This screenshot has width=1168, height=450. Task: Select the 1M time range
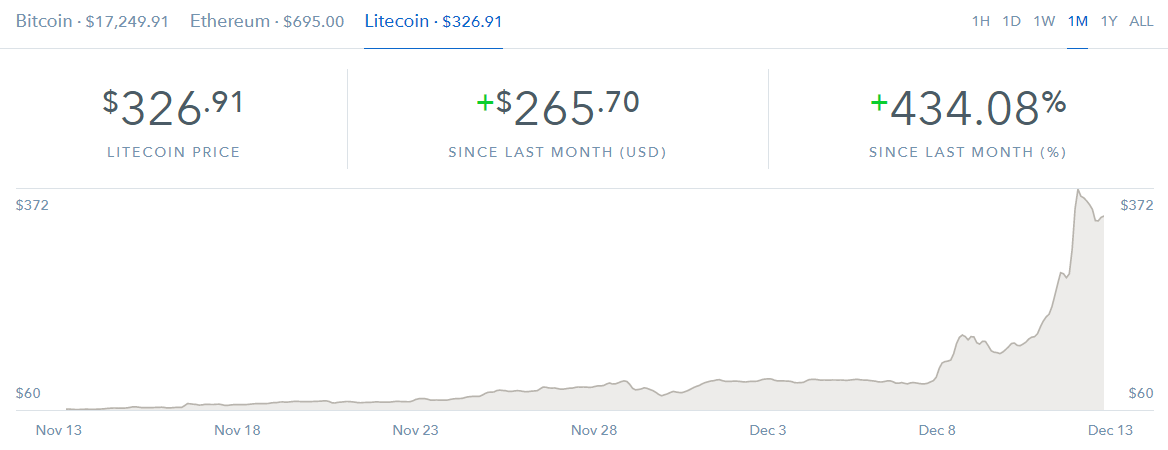(x=1077, y=21)
